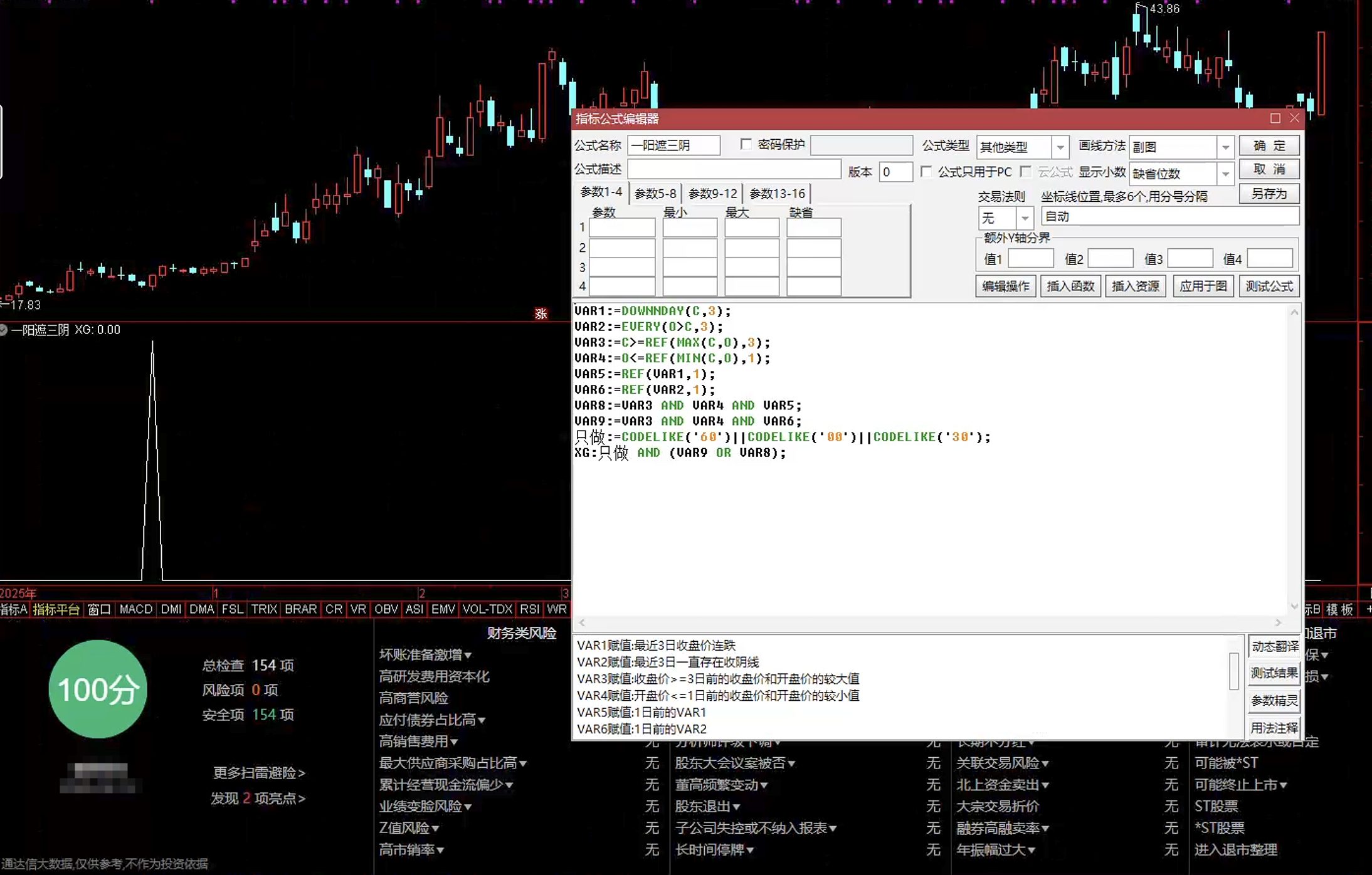Viewport: 1372px width, 875px height.
Task: Click the 值1 input field
Action: 1030,258
